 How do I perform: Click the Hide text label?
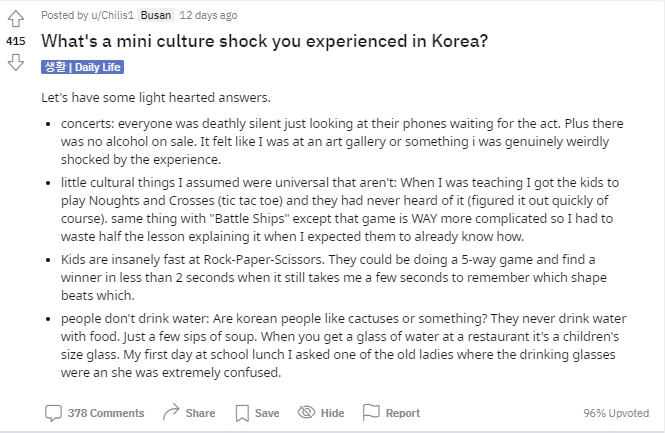[x=332, y=413]
